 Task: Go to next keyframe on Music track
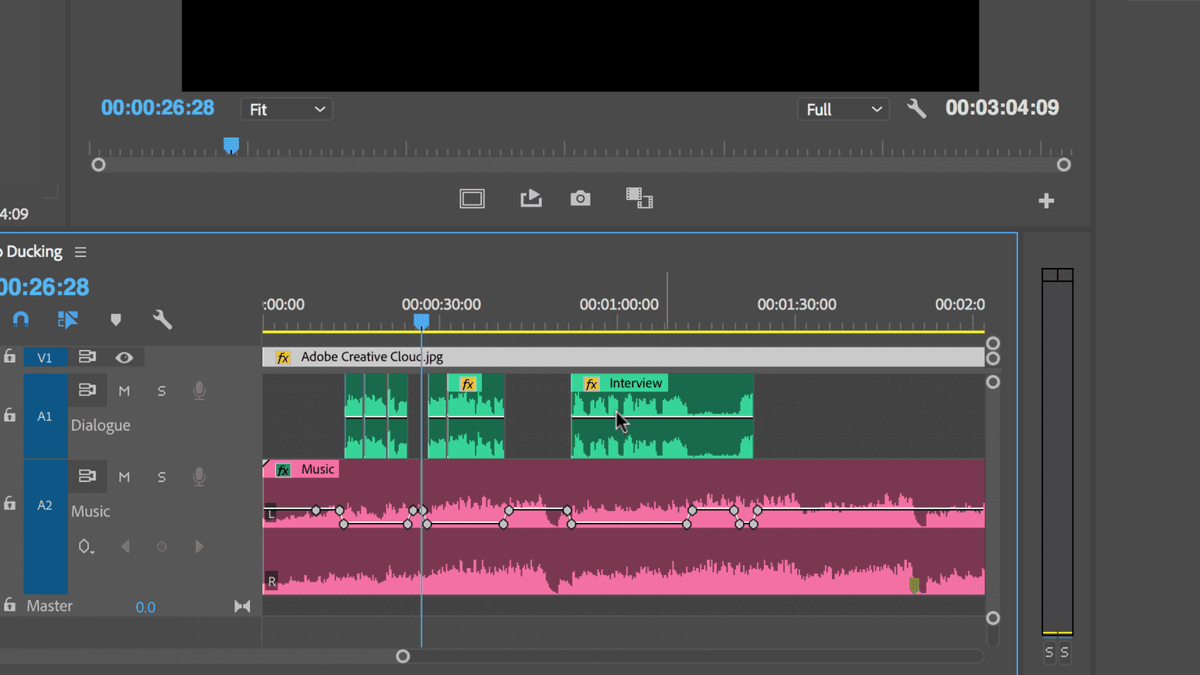(199, 547)
